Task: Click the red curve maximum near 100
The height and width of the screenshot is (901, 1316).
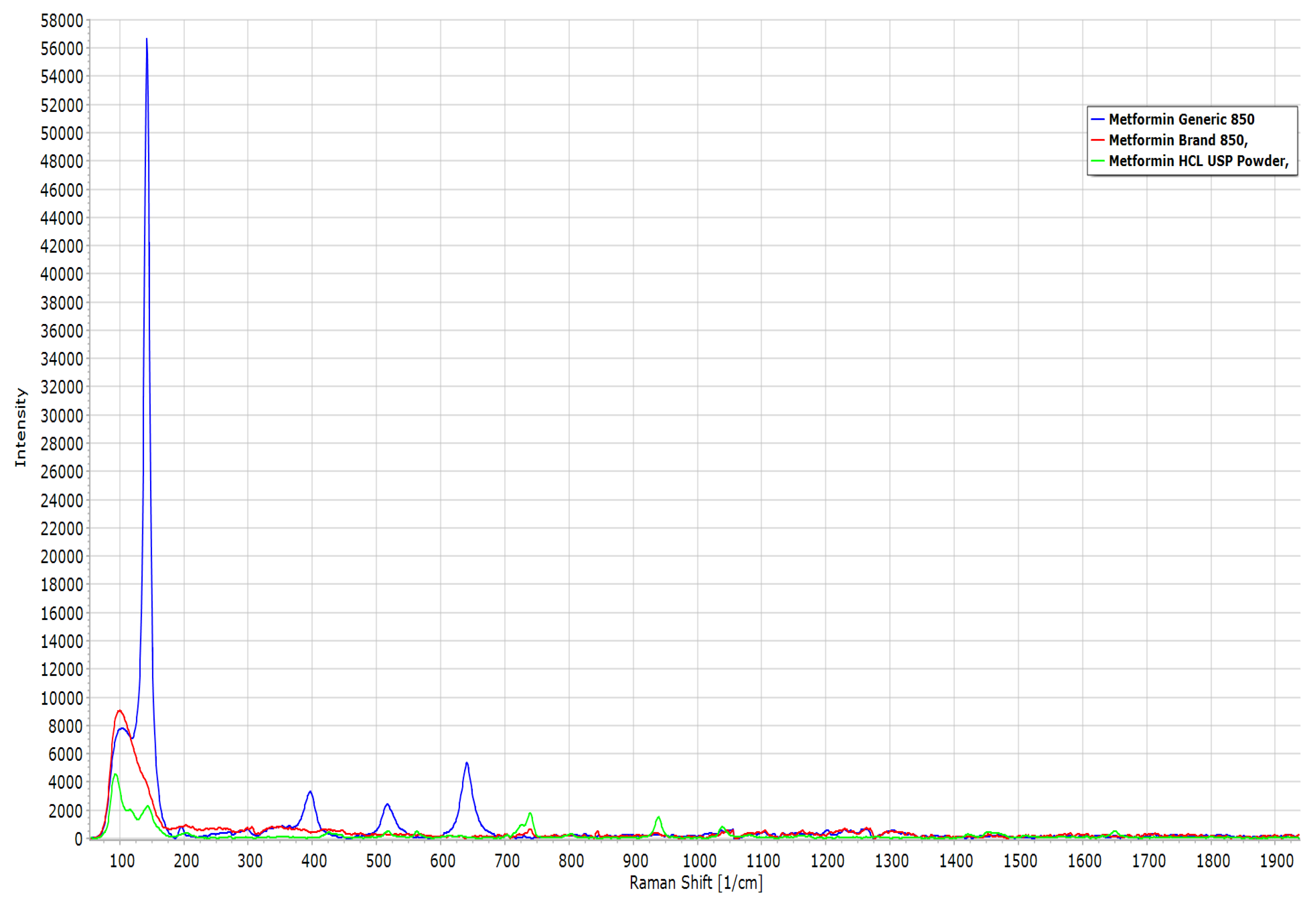Action: click(x=119, y=711)
